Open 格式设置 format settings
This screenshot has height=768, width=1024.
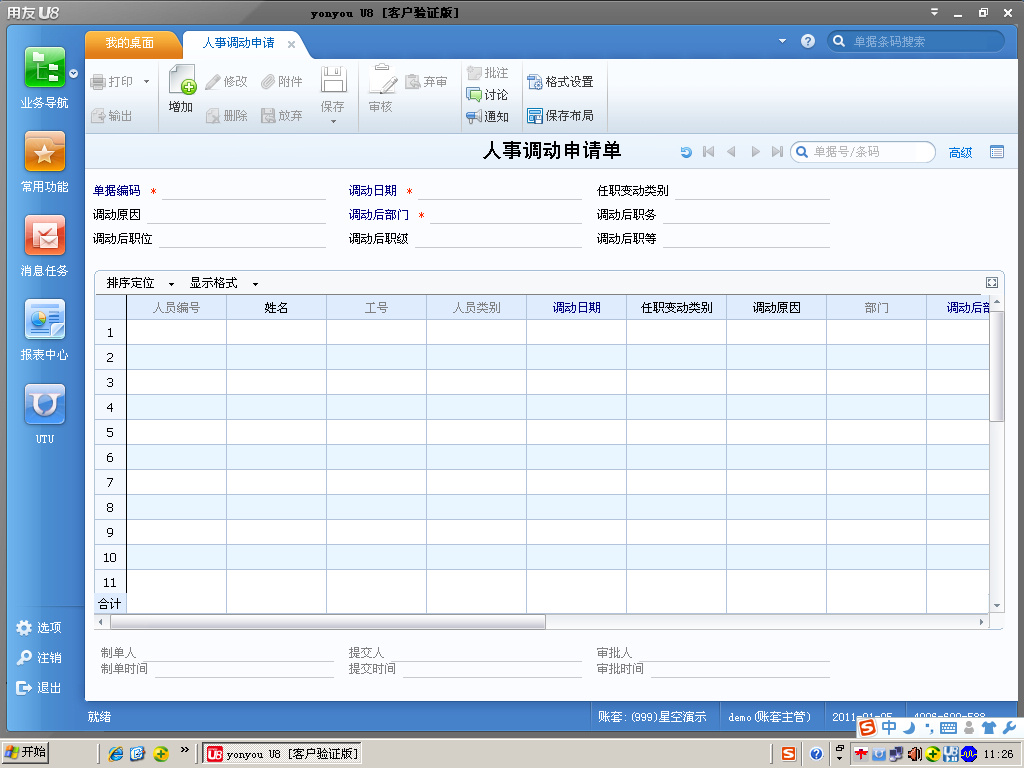(560, 82)
